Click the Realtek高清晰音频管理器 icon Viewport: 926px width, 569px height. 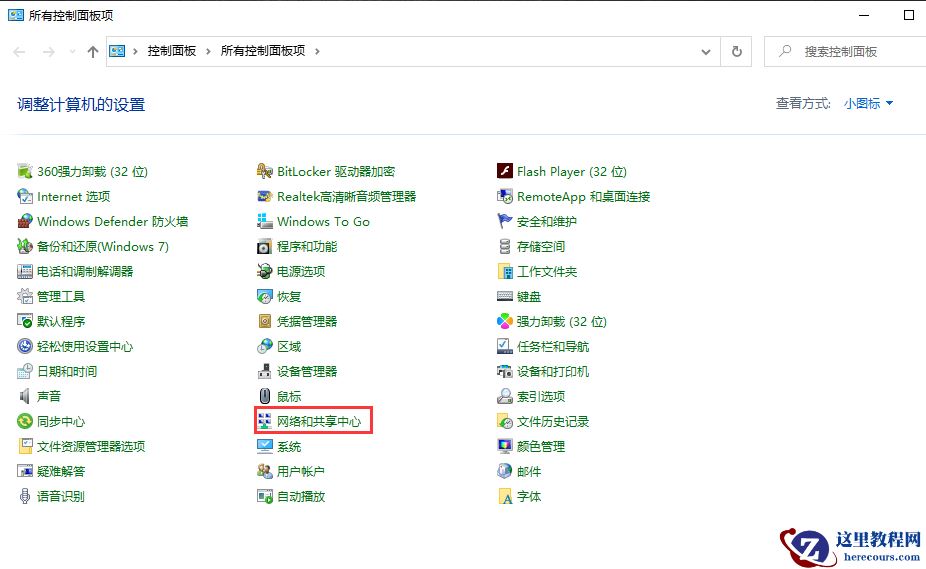pos(265,196)
